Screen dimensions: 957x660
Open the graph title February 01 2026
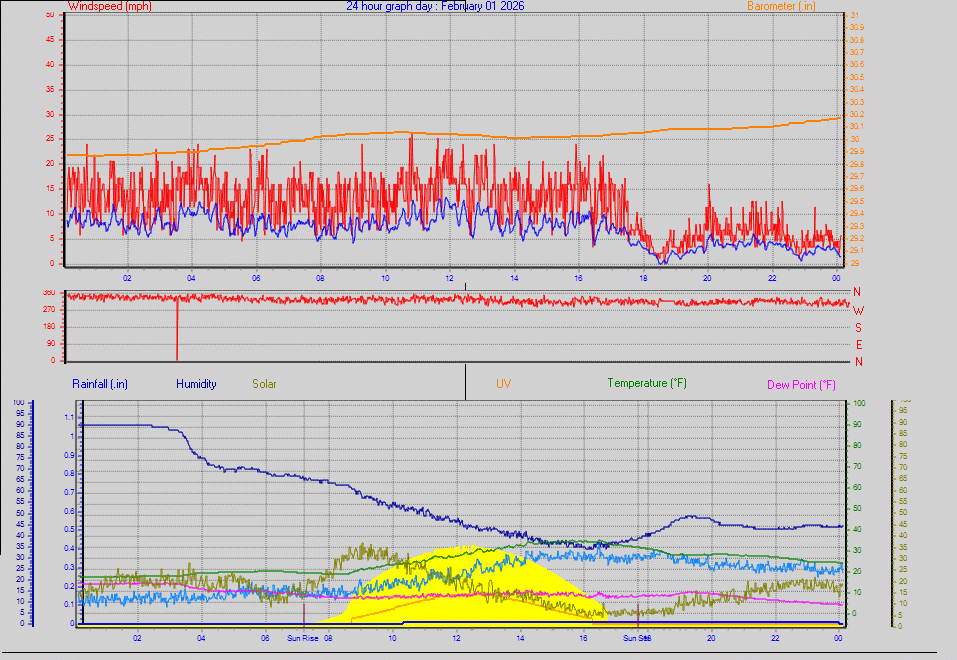pyautogui.click(x=435, y=6)
